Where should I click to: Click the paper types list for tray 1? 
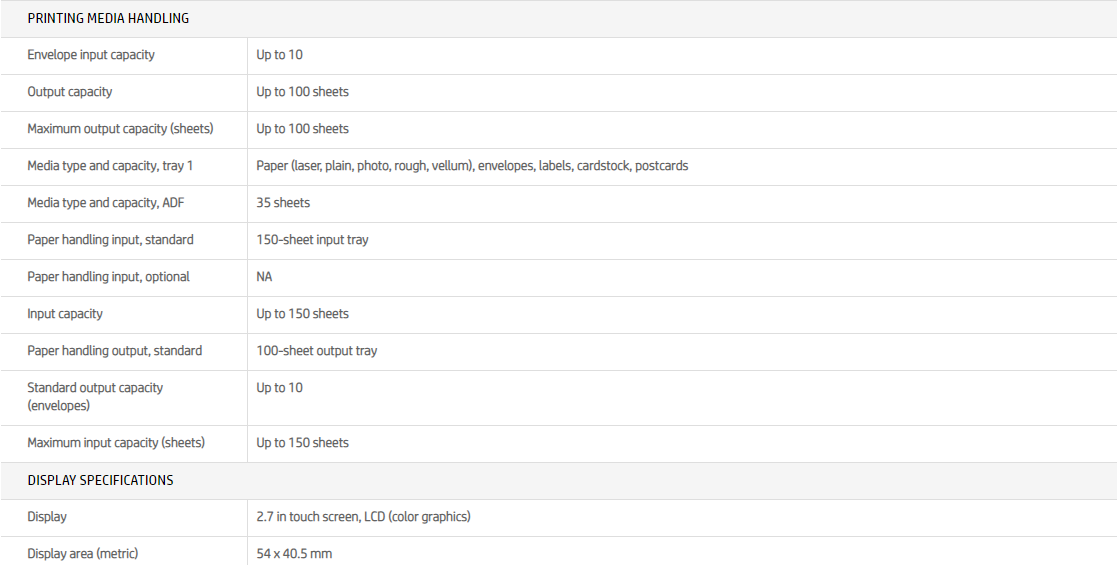[472, 166]
